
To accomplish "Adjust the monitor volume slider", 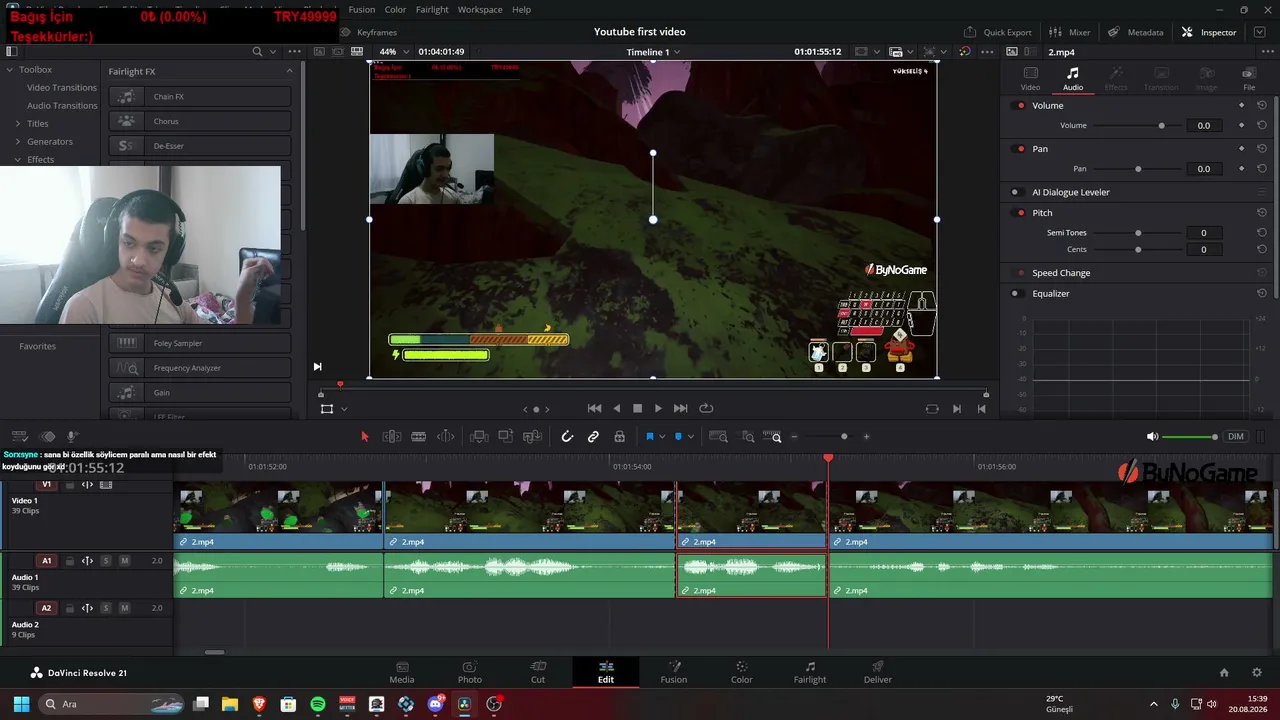I will click(1190, 436).
